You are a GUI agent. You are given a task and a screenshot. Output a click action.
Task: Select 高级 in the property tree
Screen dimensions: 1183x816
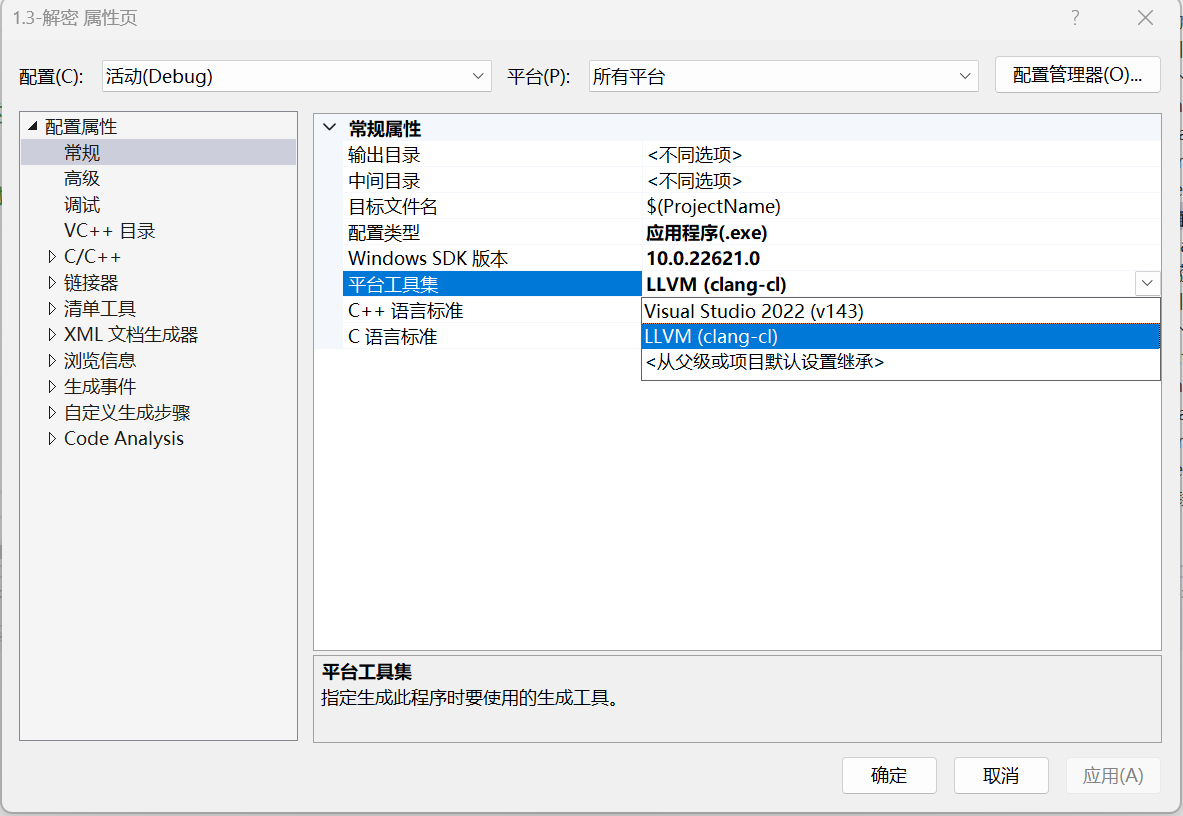82,179
